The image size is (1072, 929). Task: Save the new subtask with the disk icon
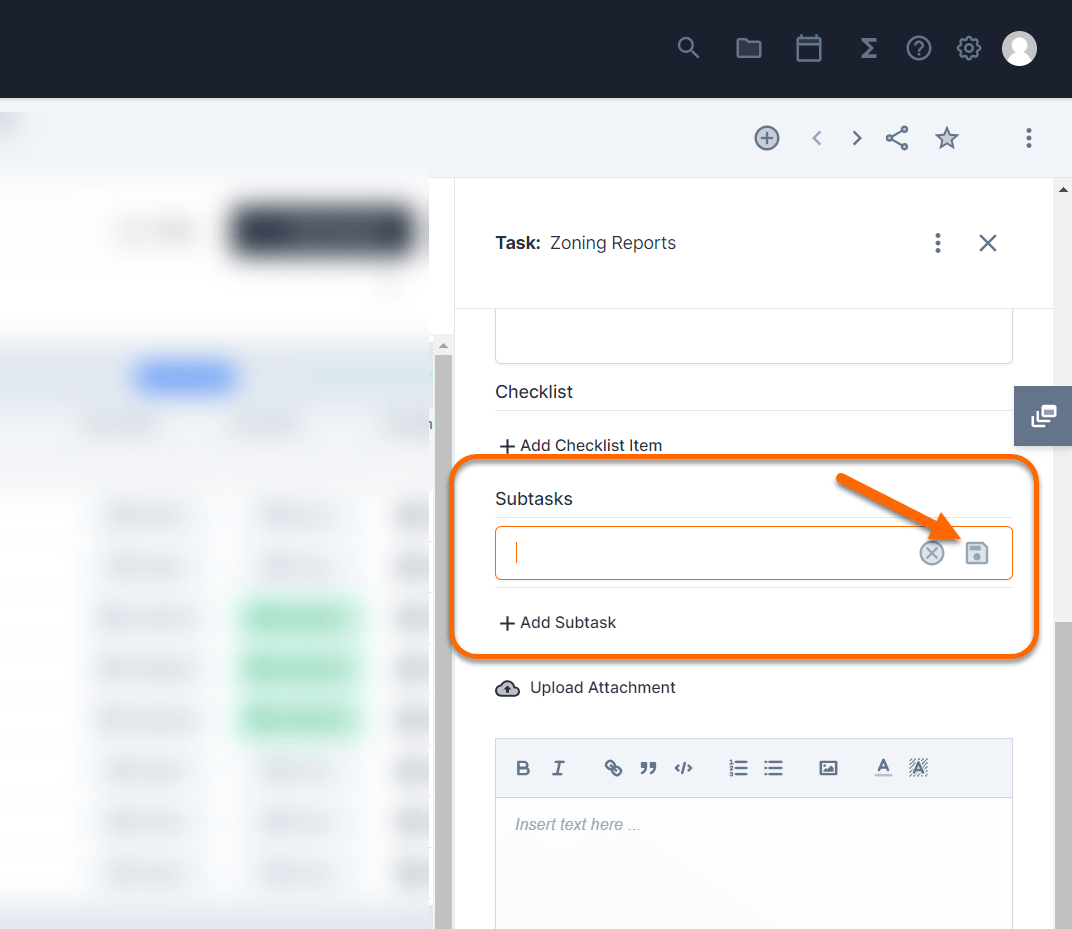pos(977,552)
